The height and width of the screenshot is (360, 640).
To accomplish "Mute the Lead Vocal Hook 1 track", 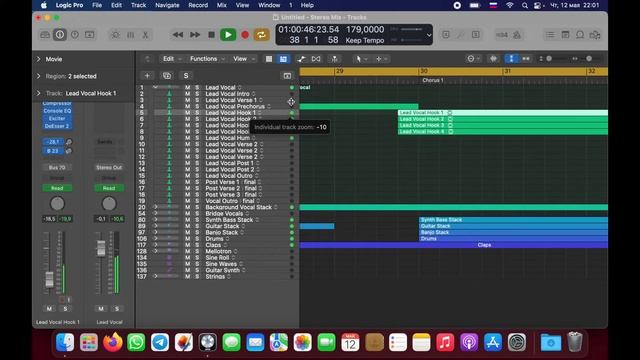I will click(187, 113).
